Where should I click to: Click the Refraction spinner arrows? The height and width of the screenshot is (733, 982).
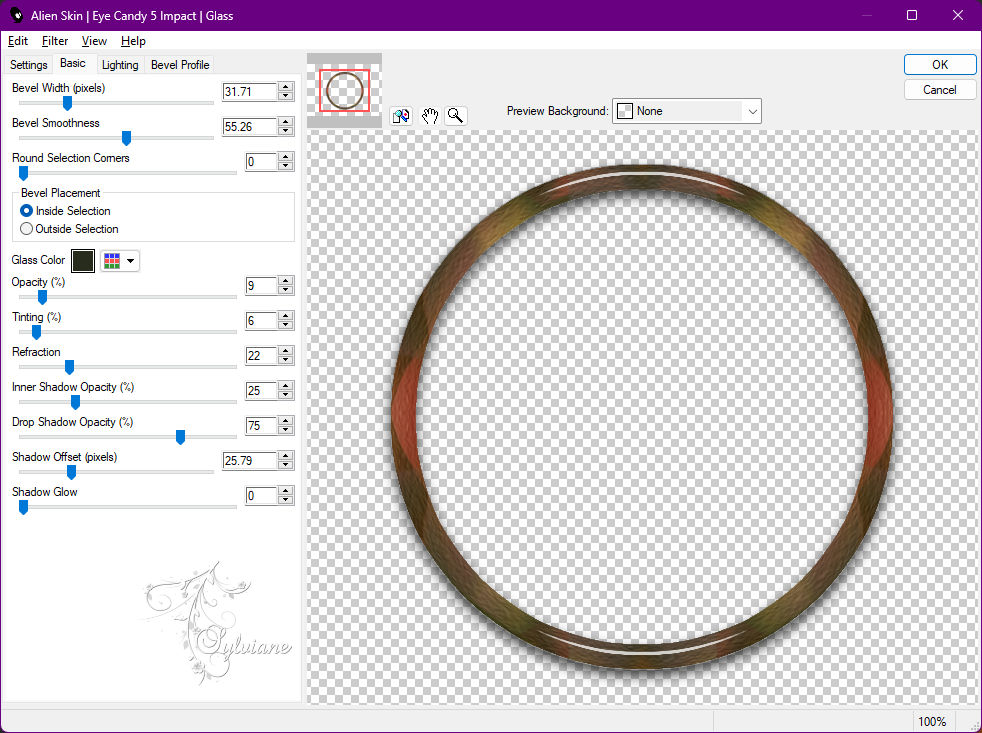(286, 356)
